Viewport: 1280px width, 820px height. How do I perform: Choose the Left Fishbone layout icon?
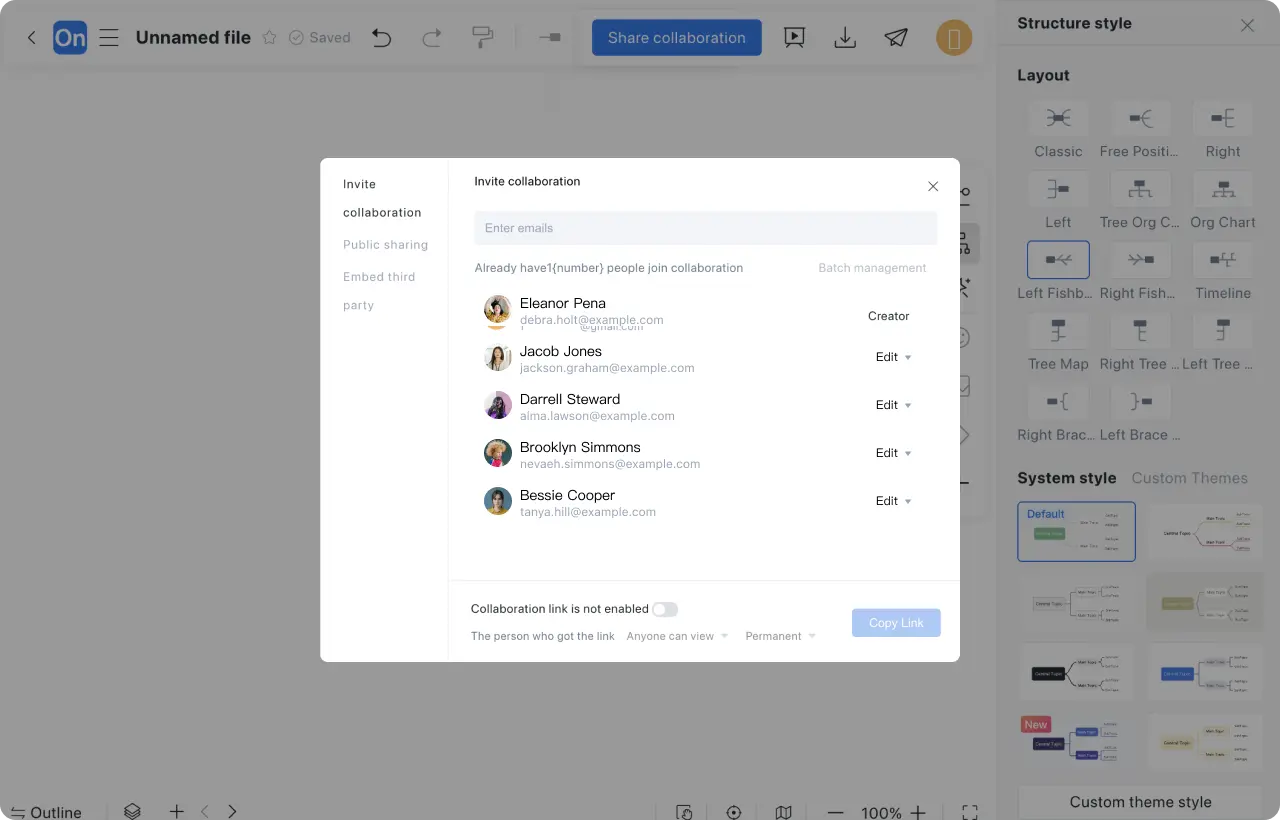tap(1058, 260)
